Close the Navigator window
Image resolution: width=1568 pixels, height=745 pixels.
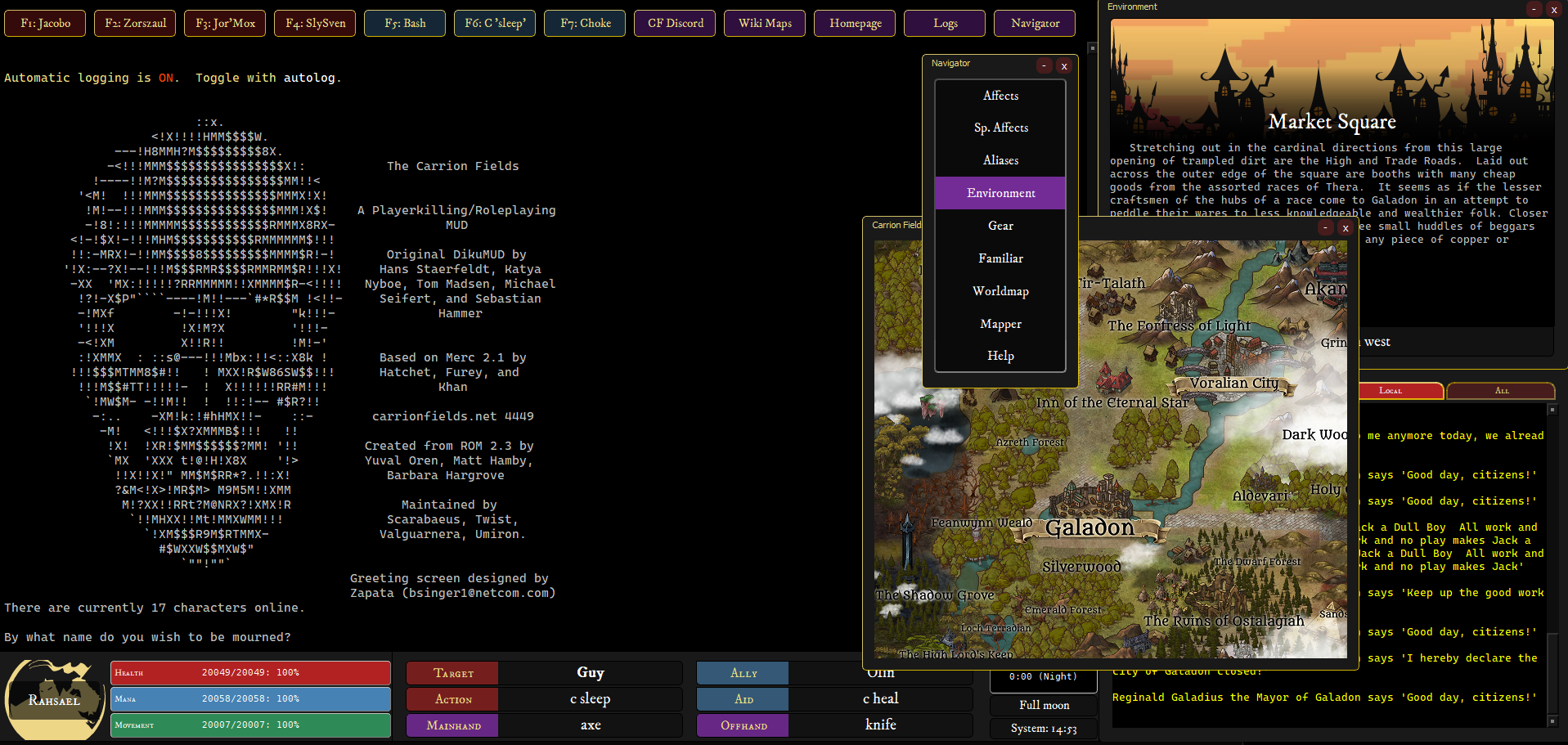coord(1064,66)
